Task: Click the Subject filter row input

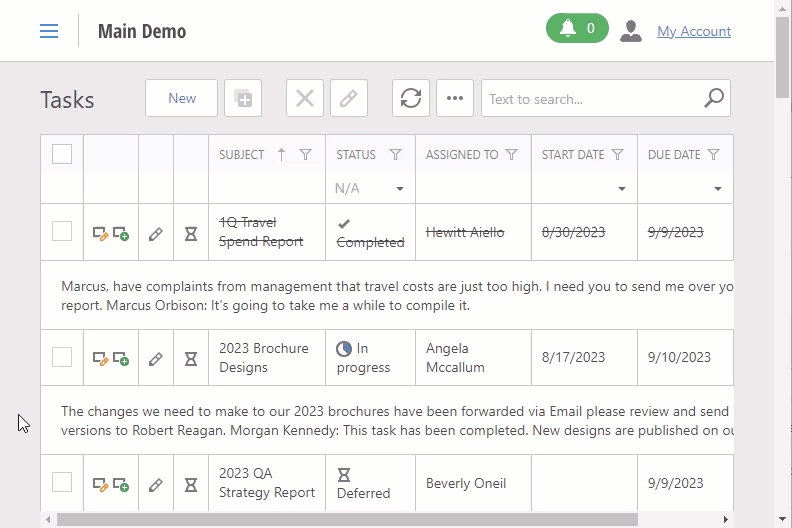Action: pyautogui.click(x=267, y=188)
